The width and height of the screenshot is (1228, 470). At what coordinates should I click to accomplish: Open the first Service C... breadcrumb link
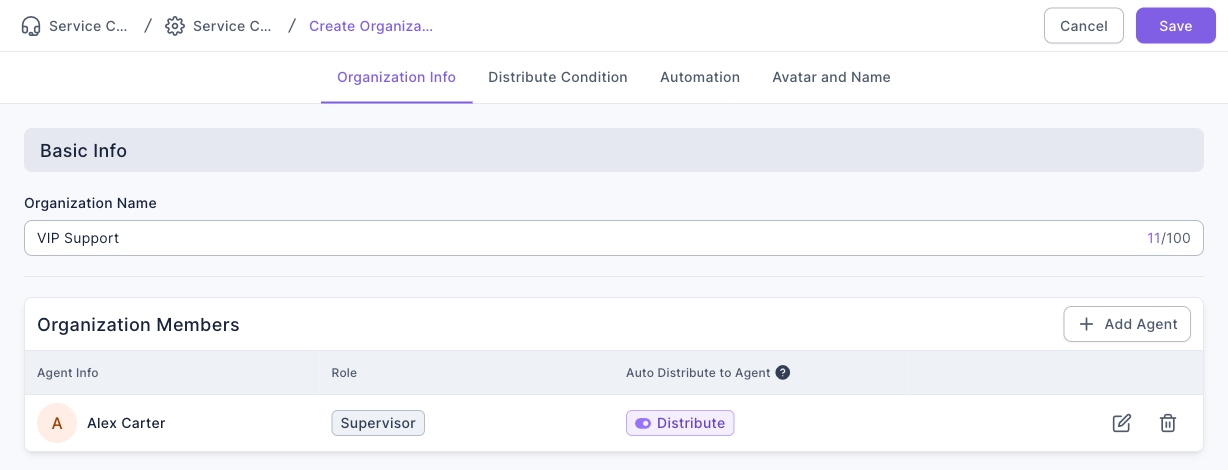pyautogui.click(x=88, y=26)
